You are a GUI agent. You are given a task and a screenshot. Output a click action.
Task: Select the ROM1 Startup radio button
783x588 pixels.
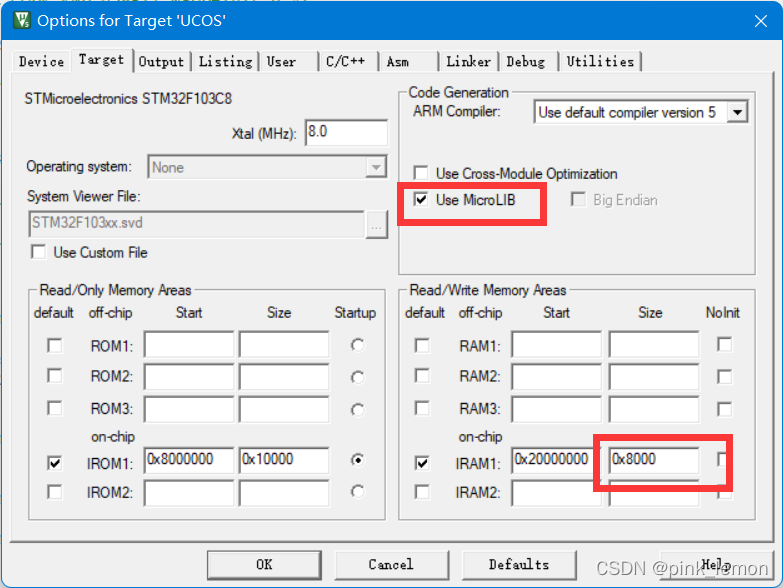click(358, 345)
